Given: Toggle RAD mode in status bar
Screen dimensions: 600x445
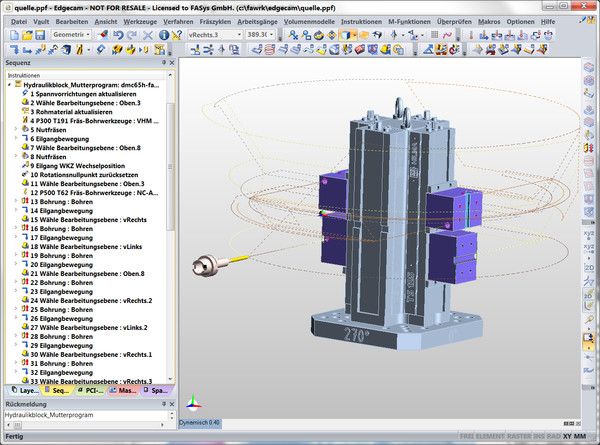Looking at the screenshot, I should (x=554, y=436).
